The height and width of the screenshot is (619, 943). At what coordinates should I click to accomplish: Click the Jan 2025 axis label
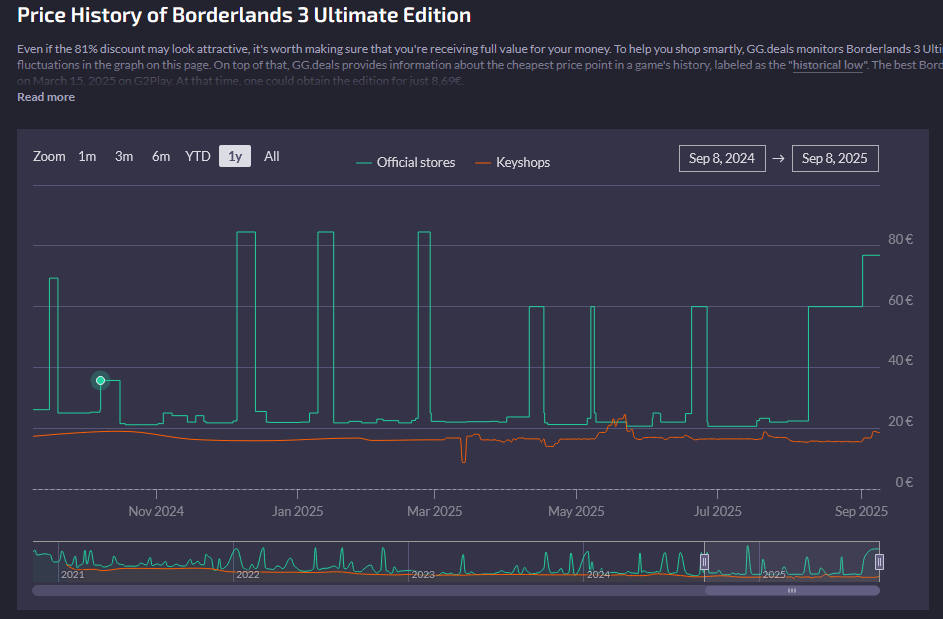(298, 511)
